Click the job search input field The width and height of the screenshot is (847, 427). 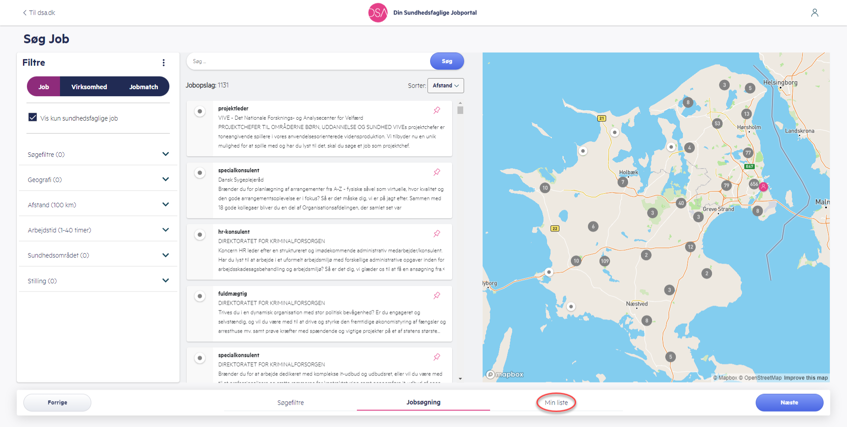point(308,61)
